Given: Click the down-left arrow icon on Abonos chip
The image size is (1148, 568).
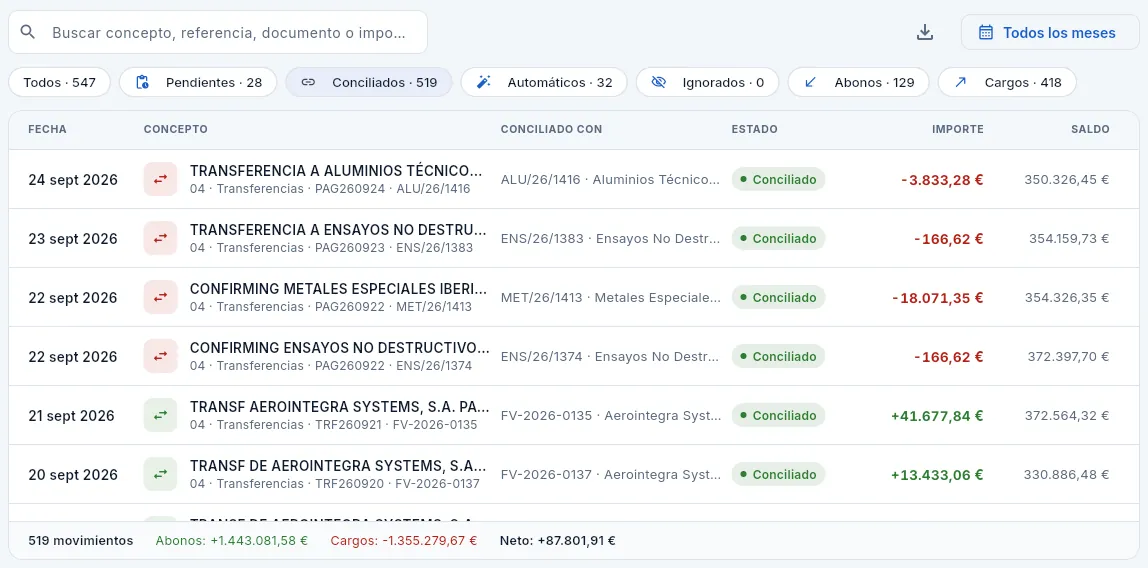Looking at the screenshot, I should click(x=810, y=83).
